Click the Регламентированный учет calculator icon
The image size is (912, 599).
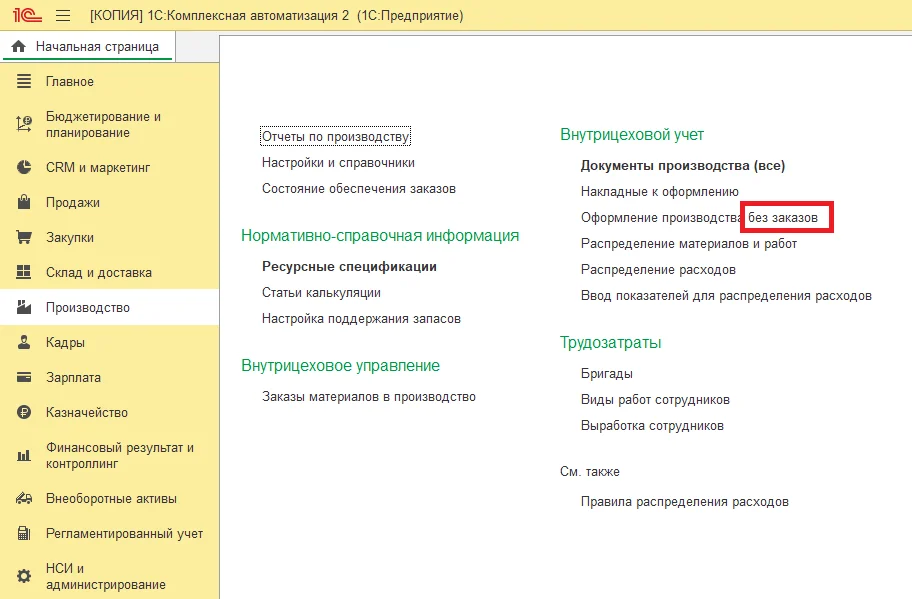24,533
